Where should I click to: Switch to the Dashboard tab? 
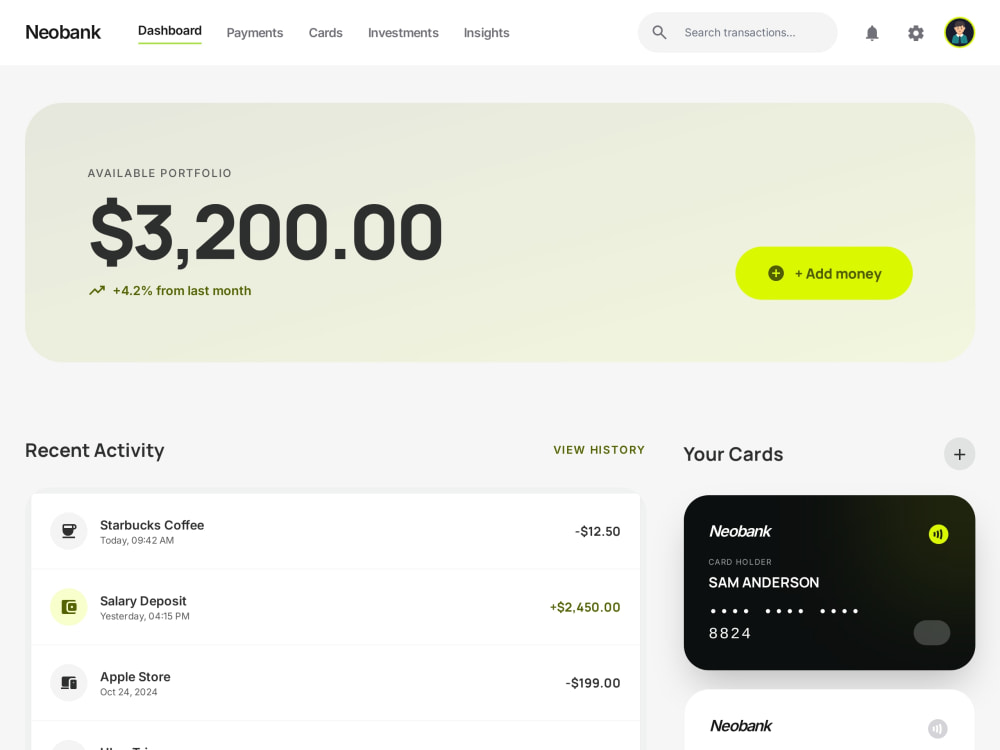point(170,31)
